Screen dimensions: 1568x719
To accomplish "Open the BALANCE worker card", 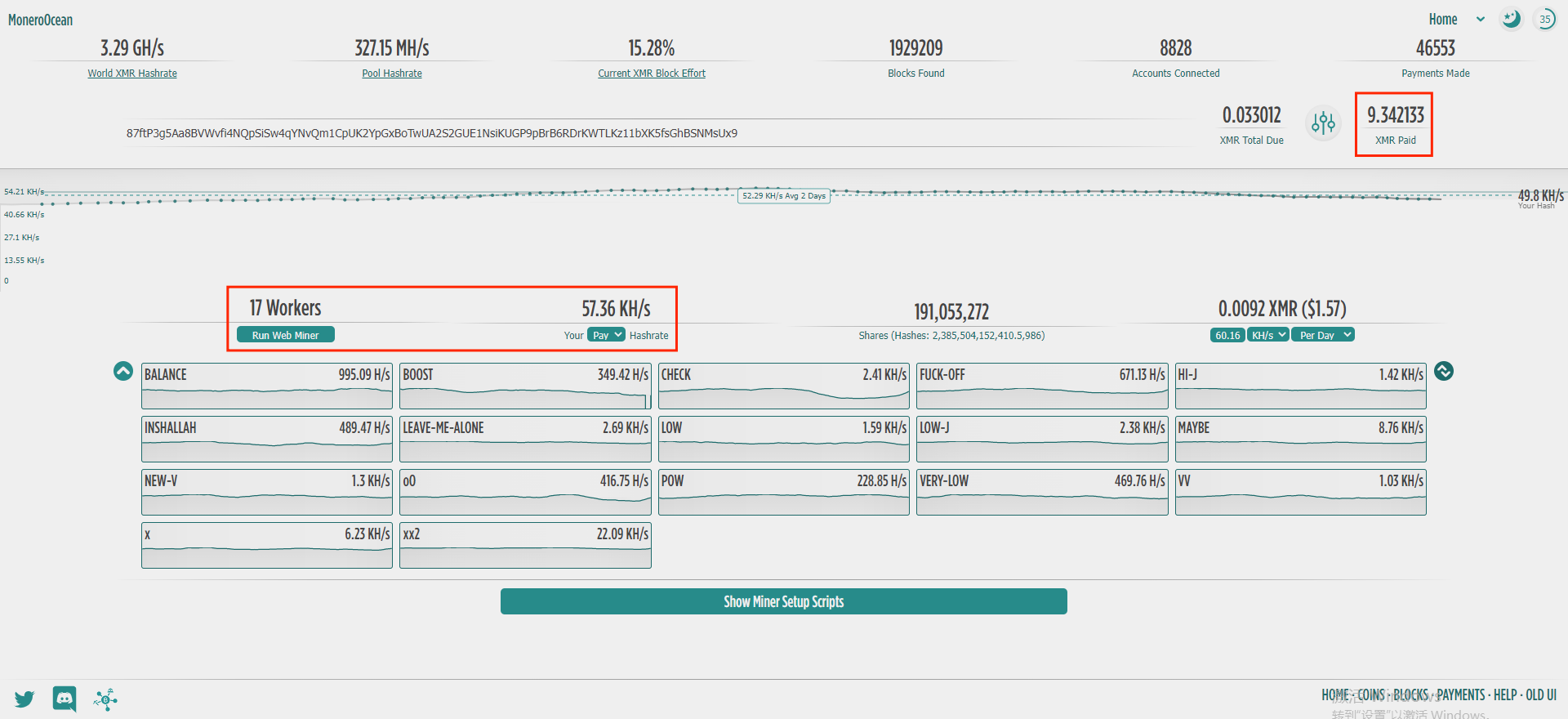I will (267, 386).
